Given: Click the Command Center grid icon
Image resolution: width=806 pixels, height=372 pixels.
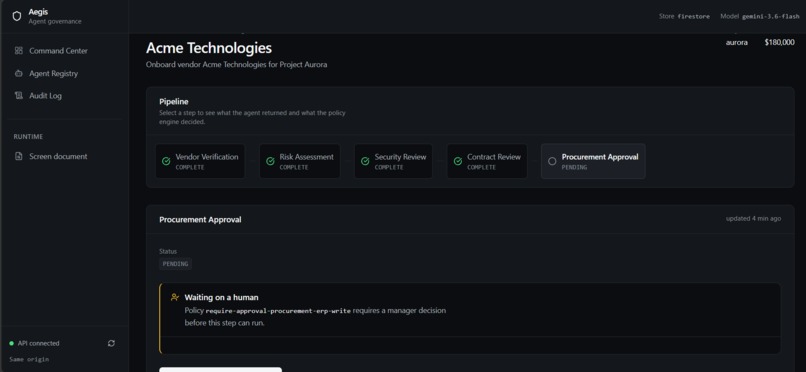Looking at the screenshot, I should 19,51.
